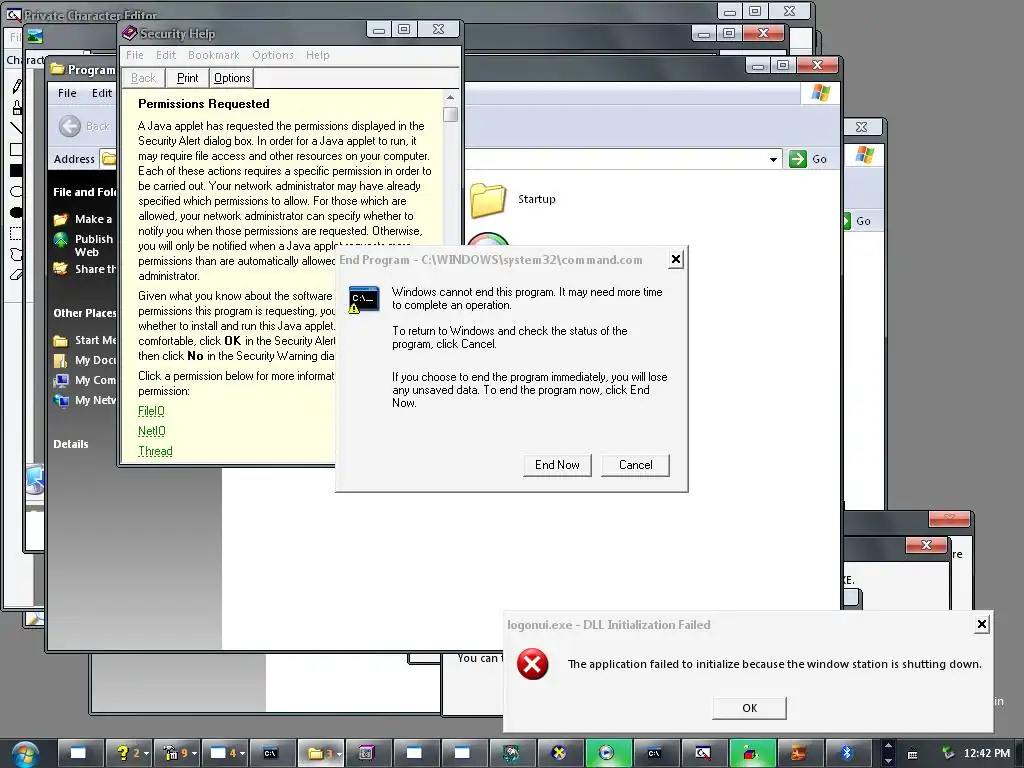
Task: Open the FileIO permission link
Action: click(152, 411)
